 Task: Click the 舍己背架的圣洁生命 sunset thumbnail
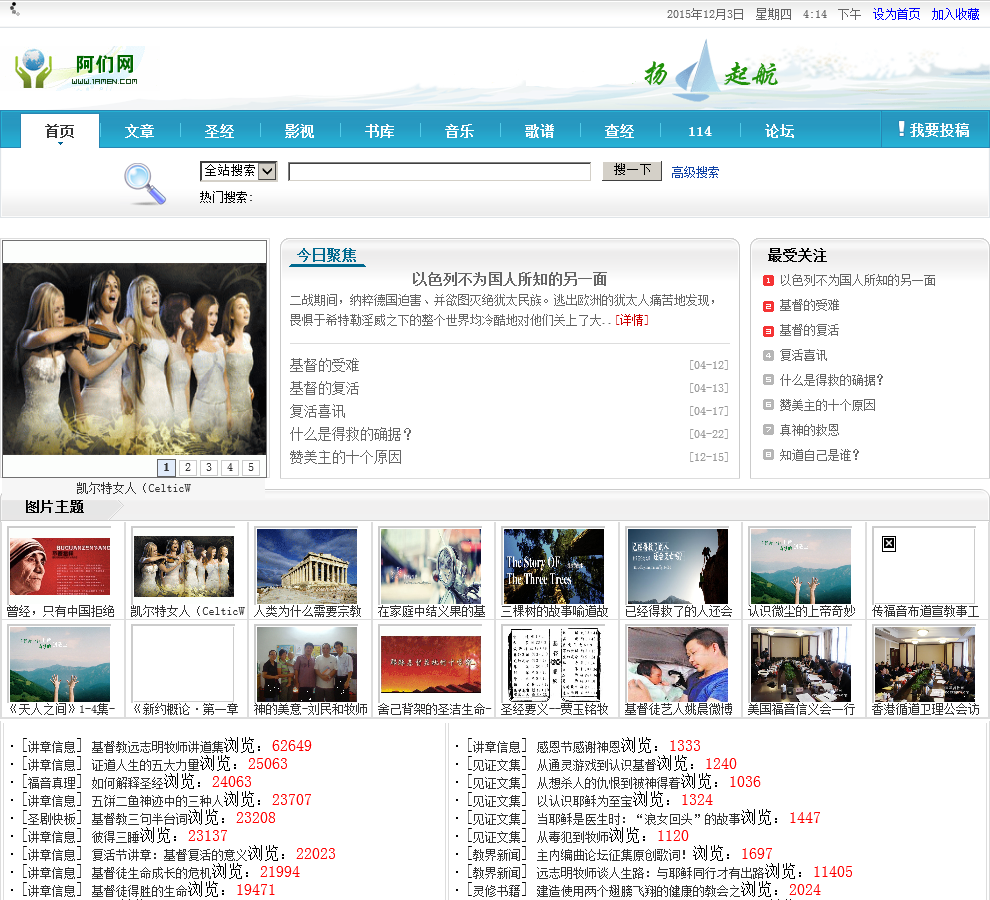coord(431,664)
